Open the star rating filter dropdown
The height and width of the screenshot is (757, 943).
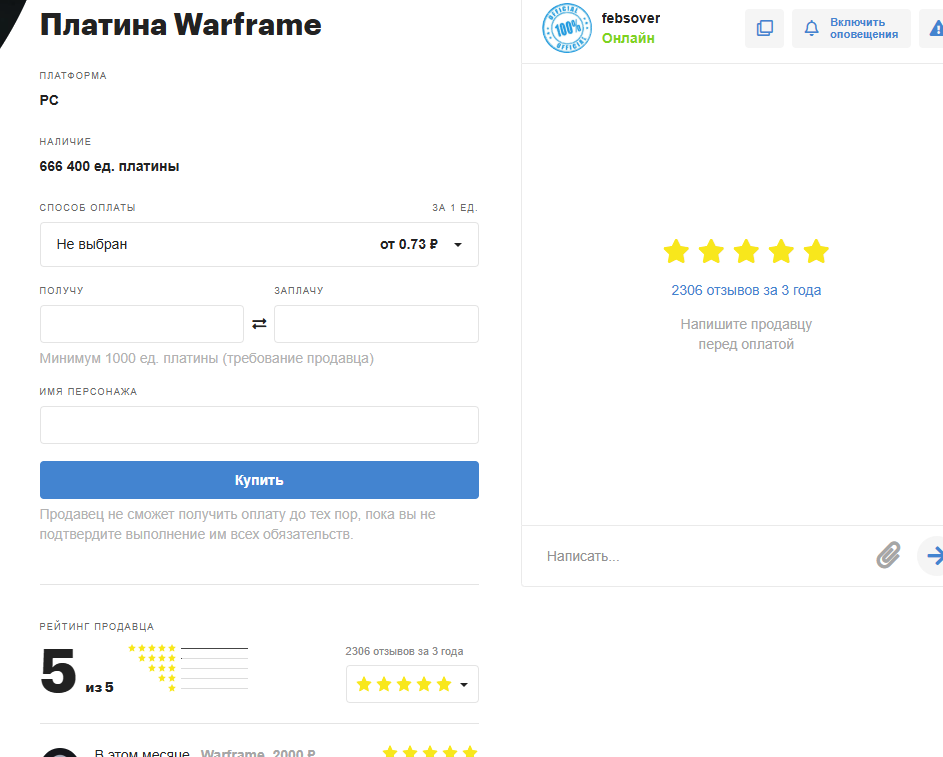[x=412, y=684]
